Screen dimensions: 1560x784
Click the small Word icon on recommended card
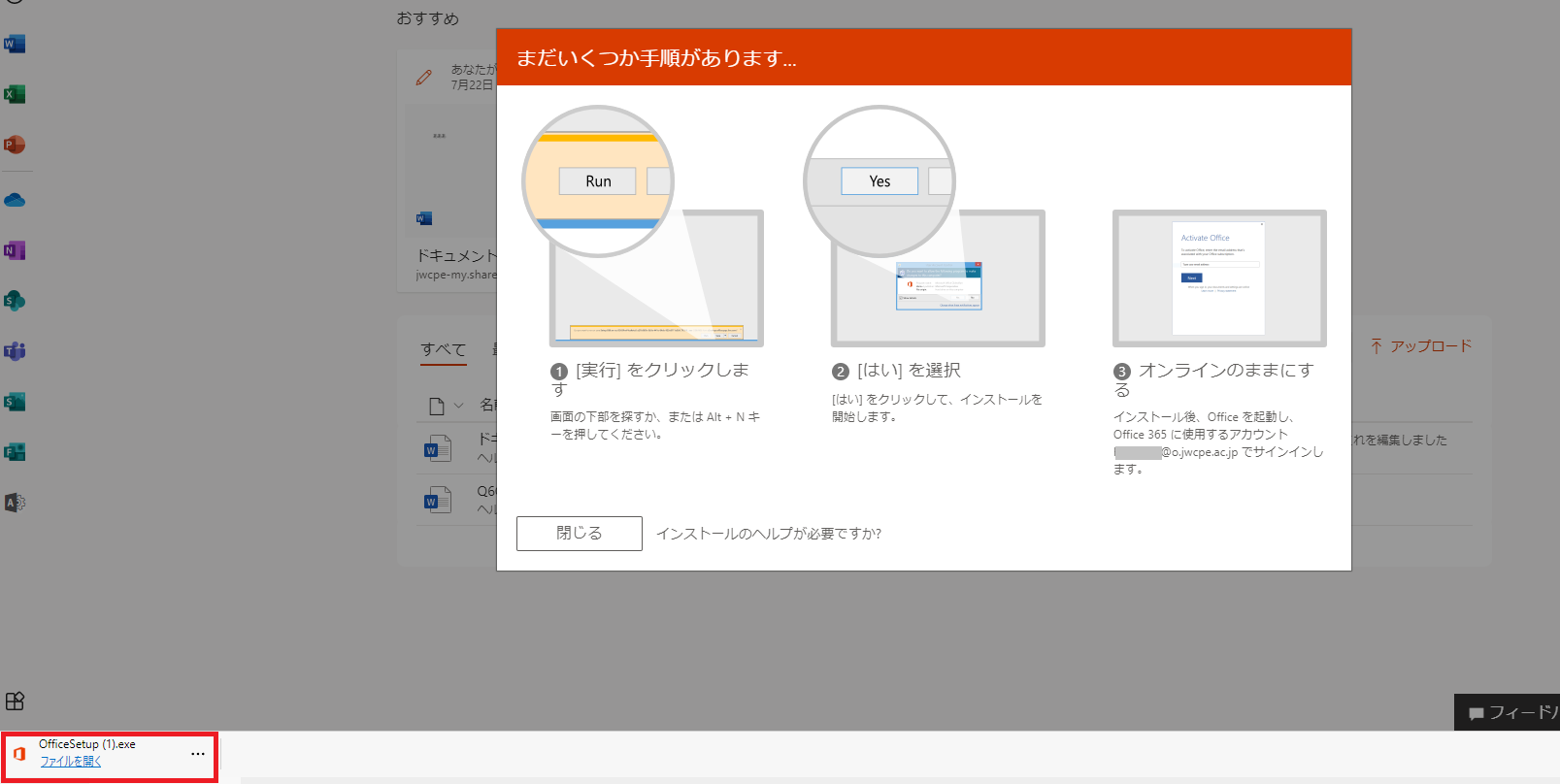click(x=423, y=218)
